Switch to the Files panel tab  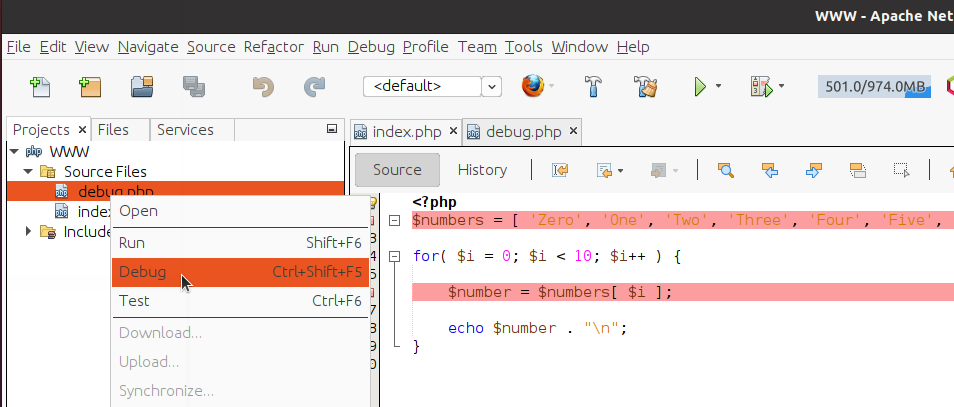click(120, 130)
